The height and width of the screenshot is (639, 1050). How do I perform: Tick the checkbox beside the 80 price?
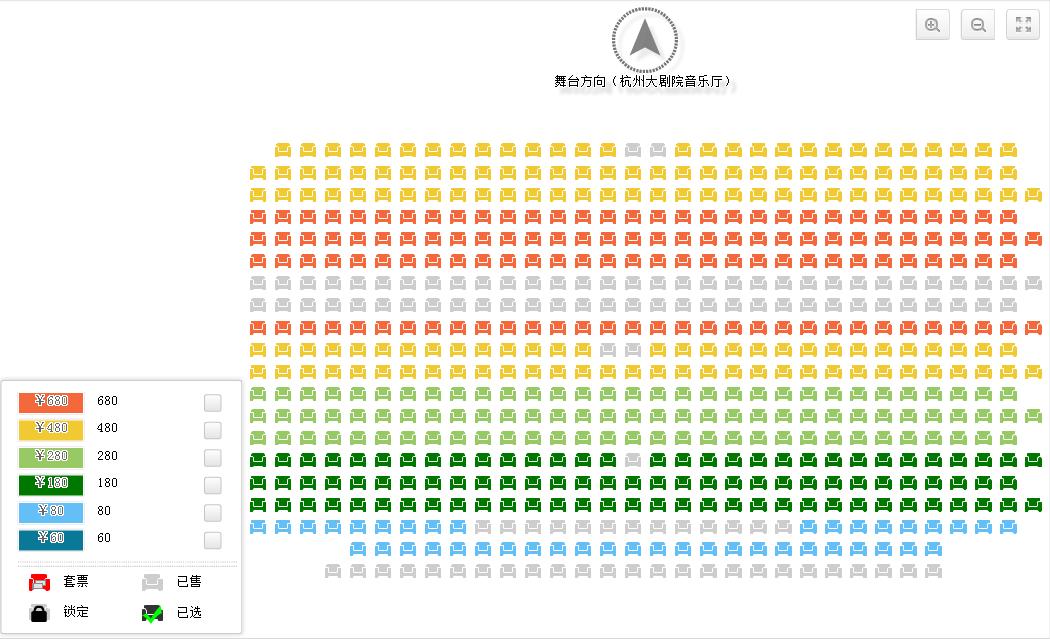[213, 513]
